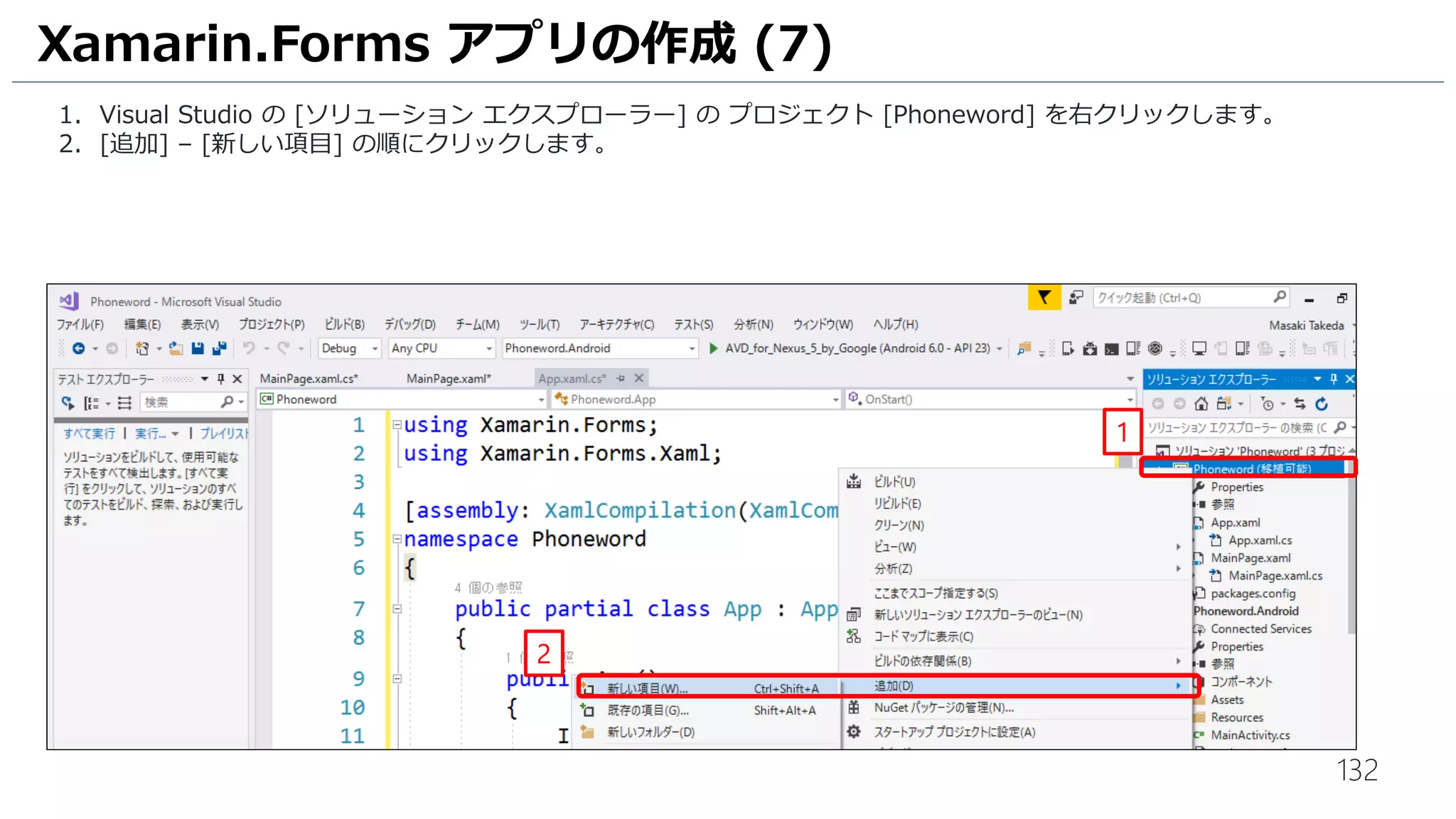This screenshot has height=819, width=1456.
Task: Click the Mac Agent monitor icon in toolbar
Action: coord(1199,348)
